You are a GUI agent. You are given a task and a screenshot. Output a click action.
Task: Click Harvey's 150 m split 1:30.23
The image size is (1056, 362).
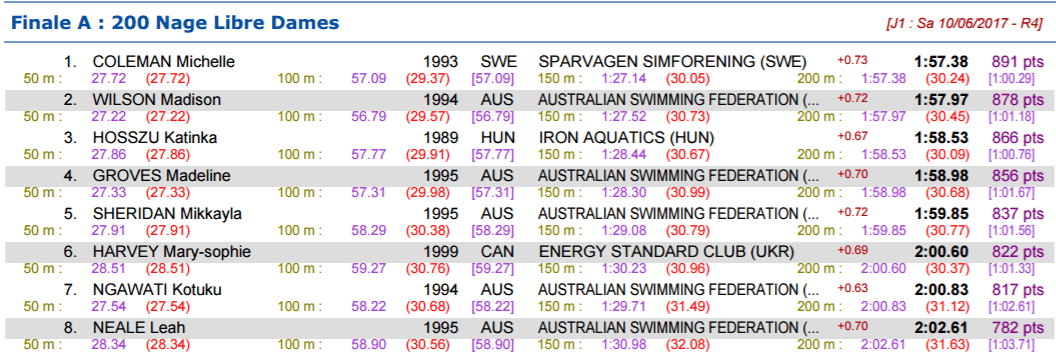[624, 268]
